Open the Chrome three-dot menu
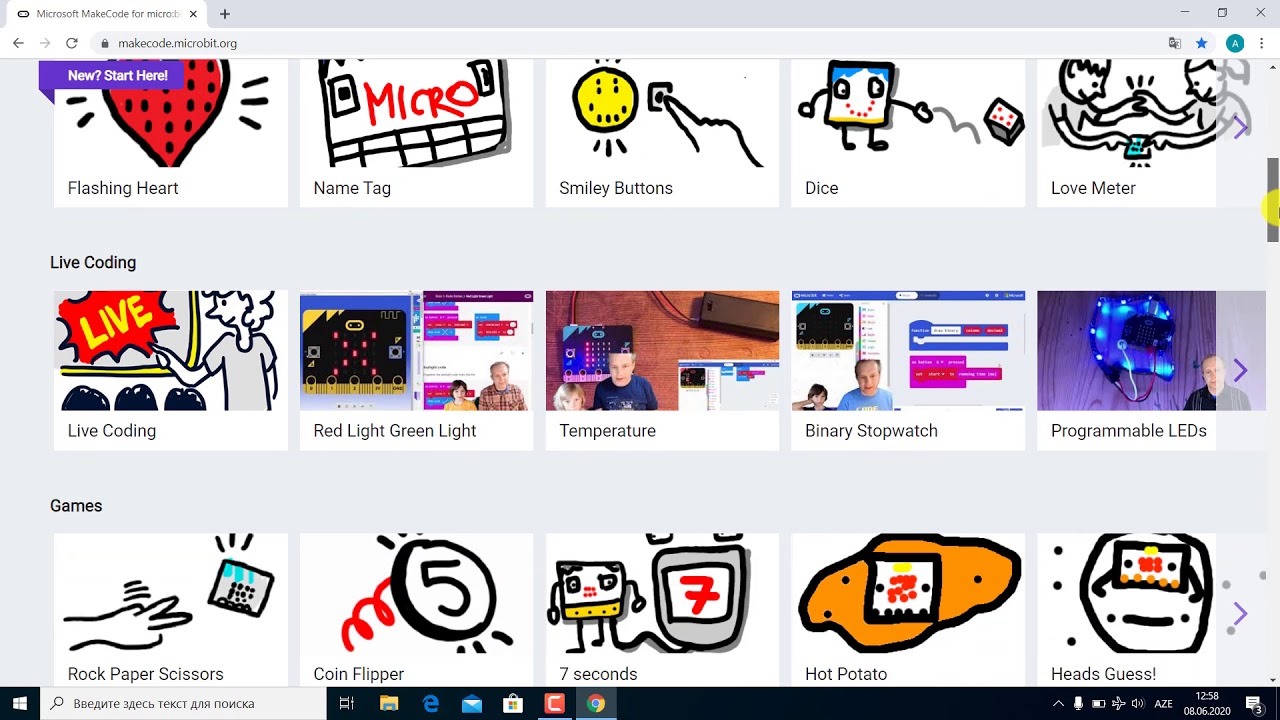Image resolution: width=1280 pixels, height=720 pixels. (x=1262, y=43)
